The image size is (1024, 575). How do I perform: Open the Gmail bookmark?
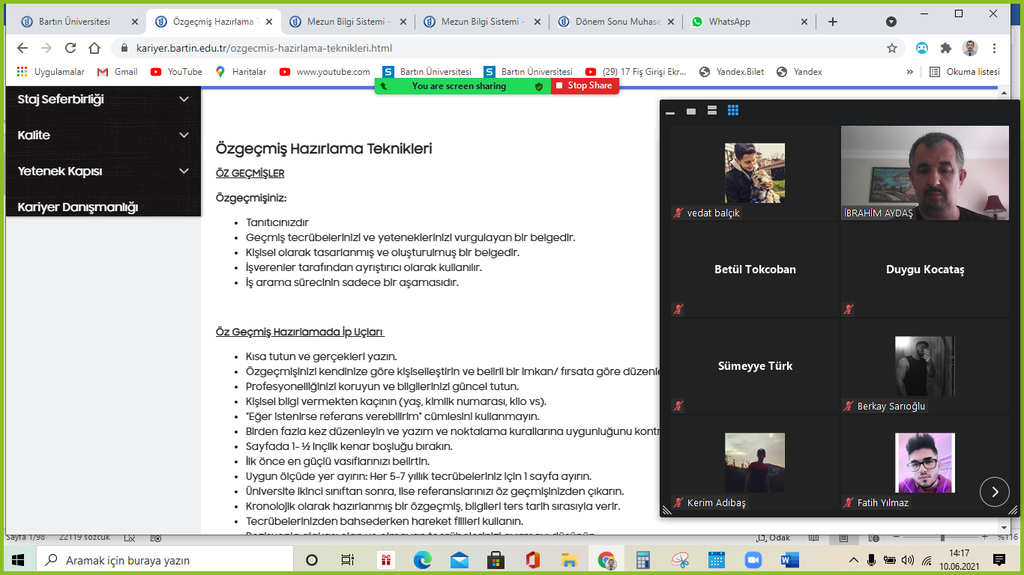117,72
